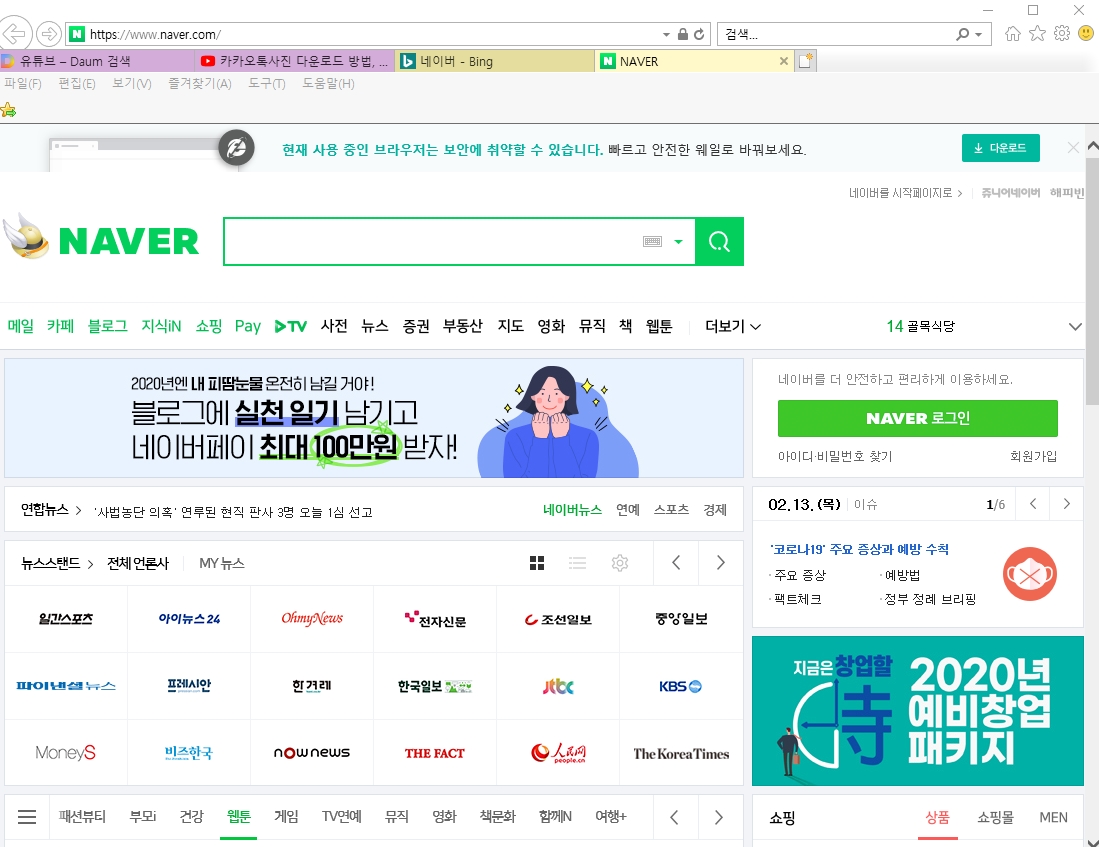Click the Whale browser icon in the banner
1099x847 pixels.
tap(236, 147)
